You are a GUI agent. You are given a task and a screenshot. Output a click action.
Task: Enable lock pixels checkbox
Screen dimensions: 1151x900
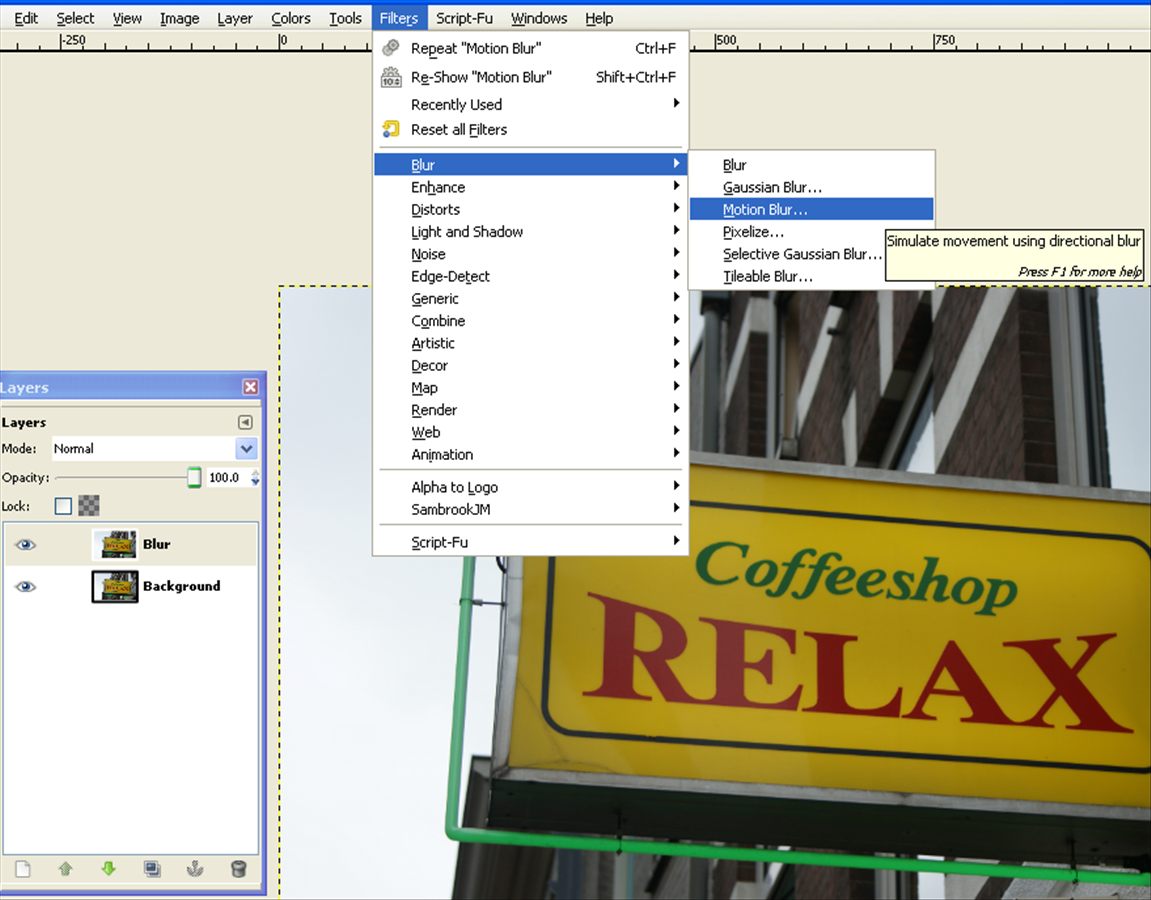pyautogui.click(x=63, y=506)
